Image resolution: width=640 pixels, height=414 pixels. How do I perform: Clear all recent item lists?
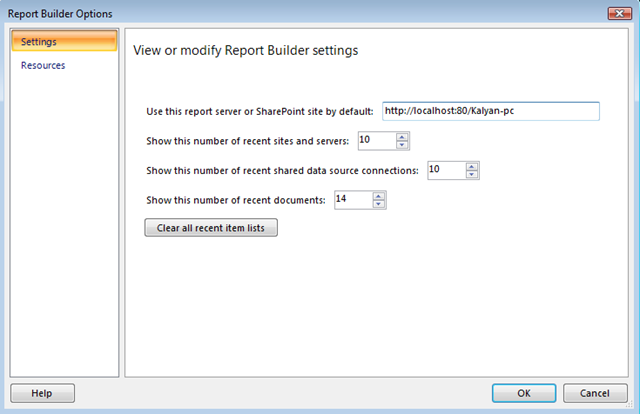pos(211,227)
